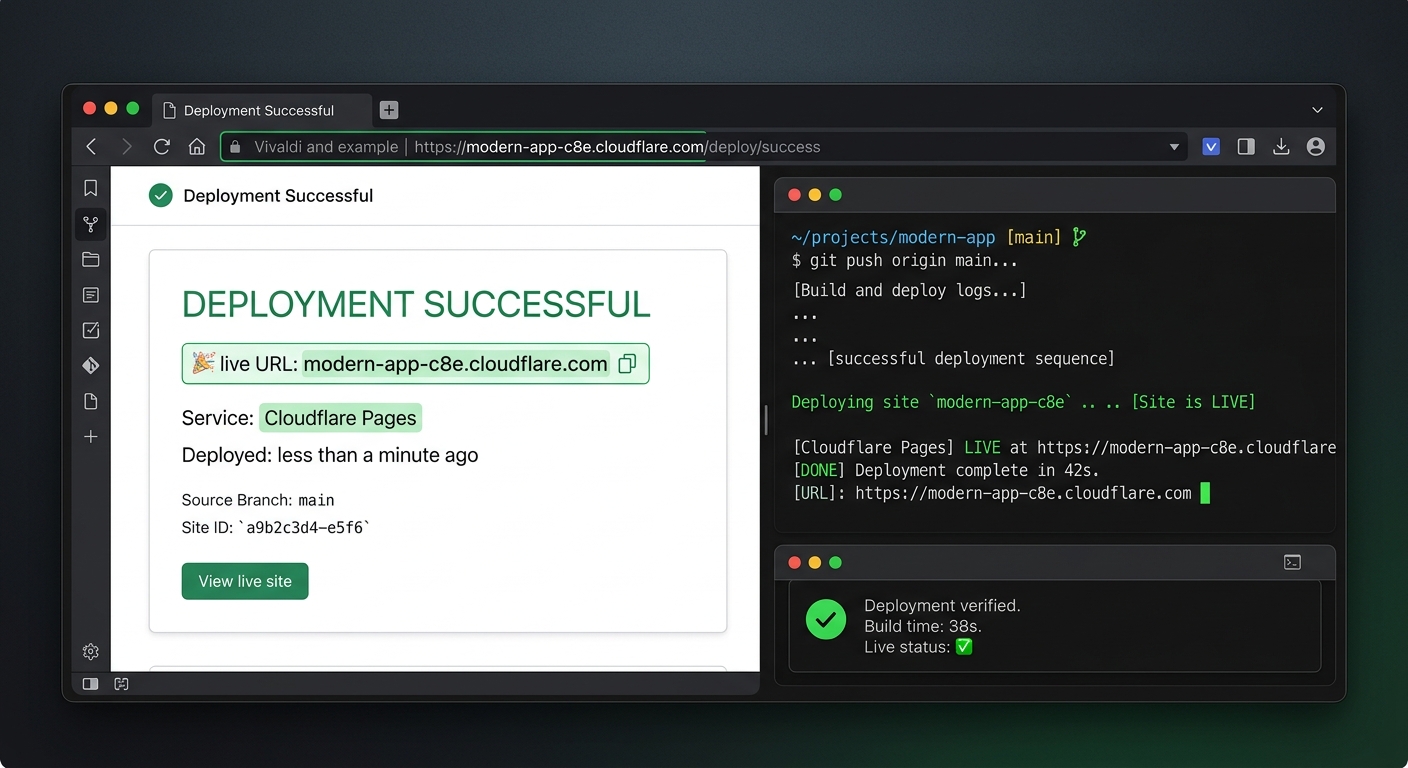Click the blue Vivaldi extension icon
1408x768 pixels.
tap(1211, 147)
